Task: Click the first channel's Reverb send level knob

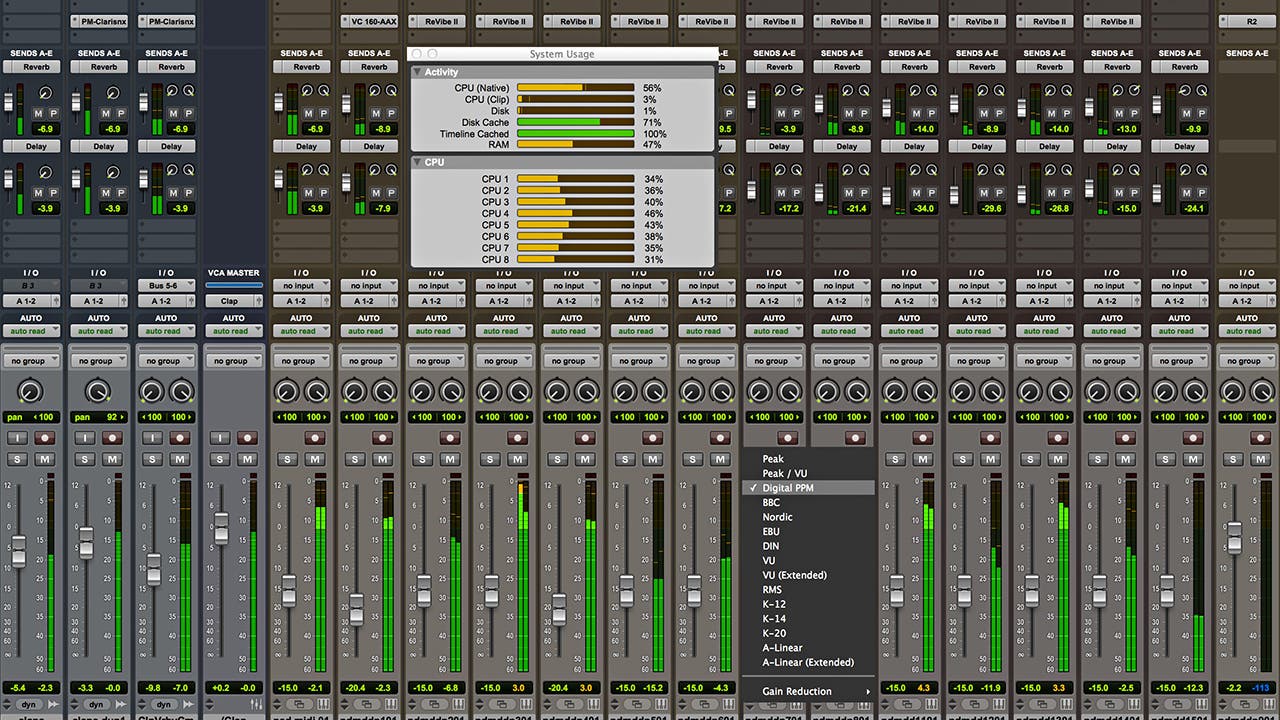Action: tap(43, 92)
